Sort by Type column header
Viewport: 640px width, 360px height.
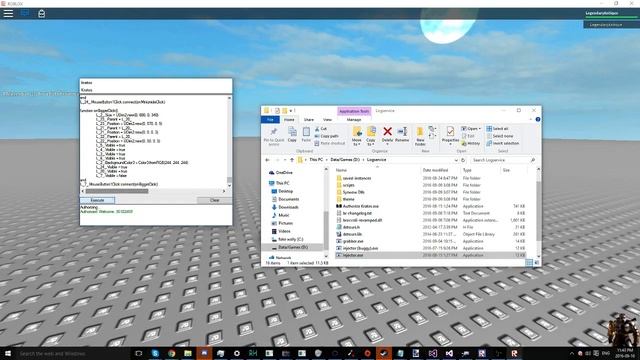coord(467,170)
